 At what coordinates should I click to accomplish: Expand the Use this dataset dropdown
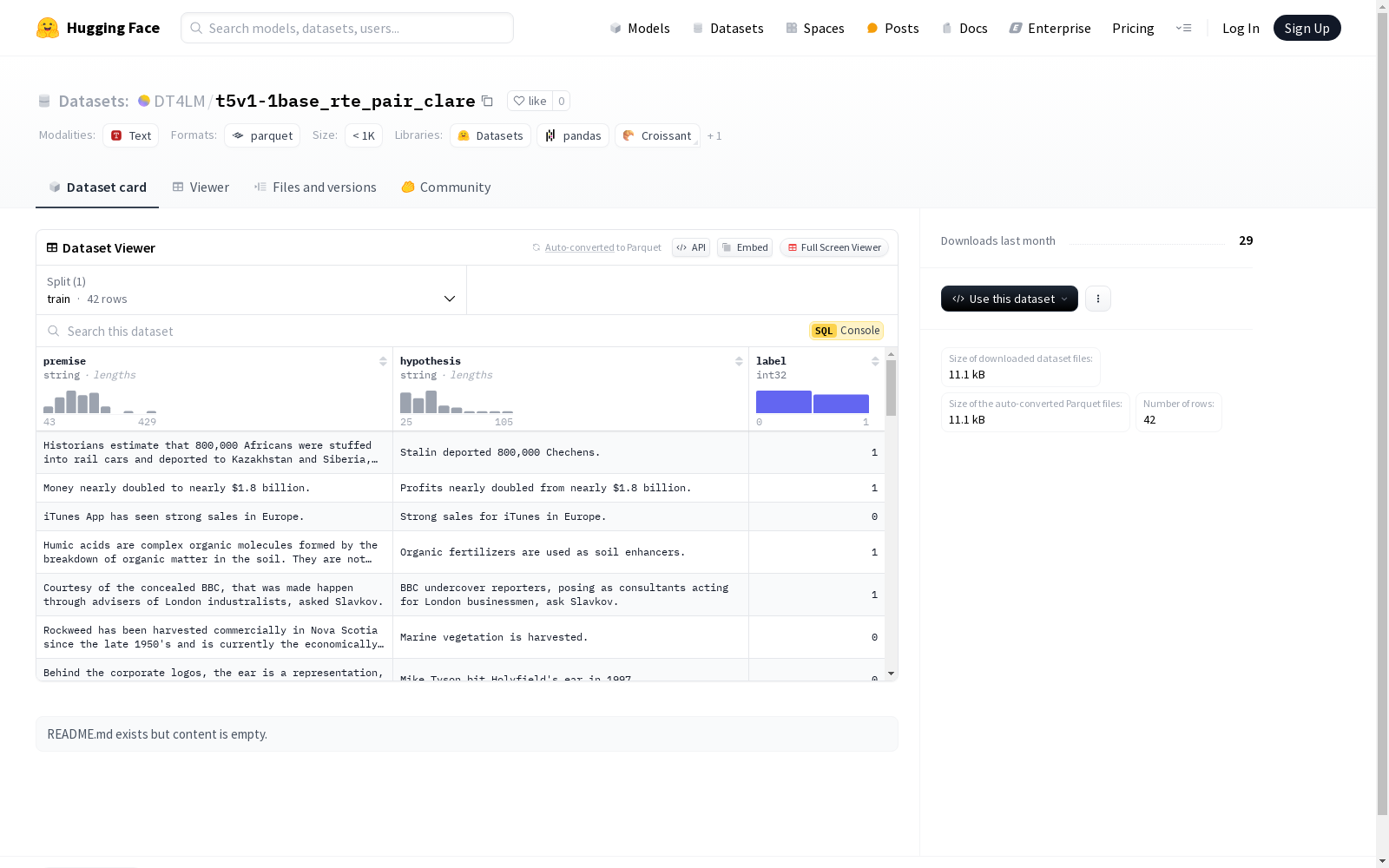(1010, 299)
